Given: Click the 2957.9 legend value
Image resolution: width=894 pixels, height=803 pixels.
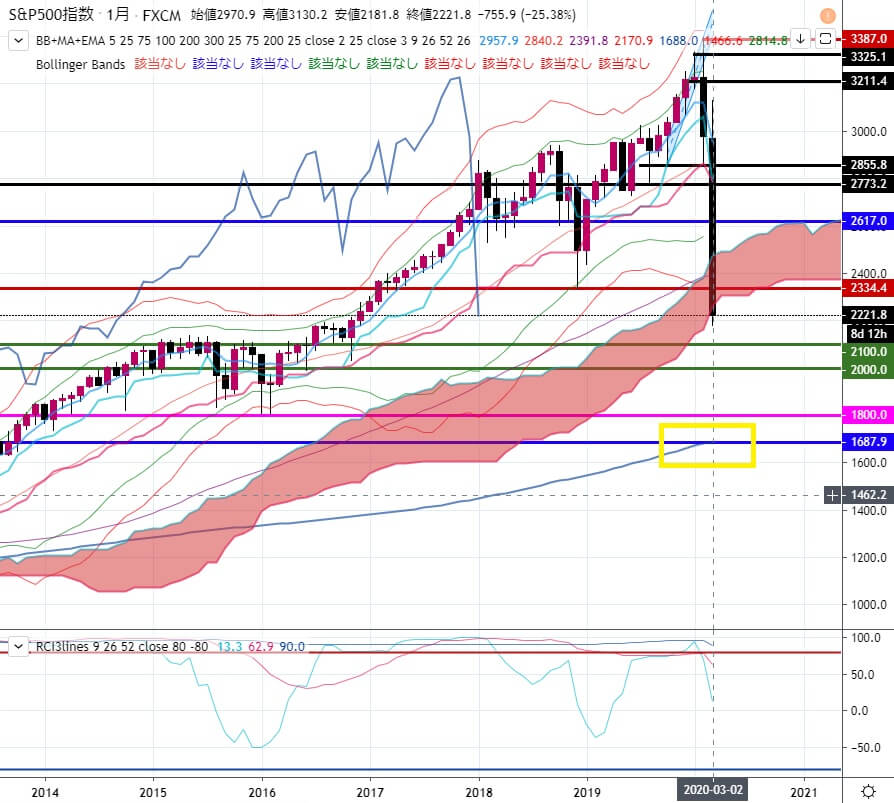Looking at the screenshot, I should pyautogui.click(x=498, y=40).
